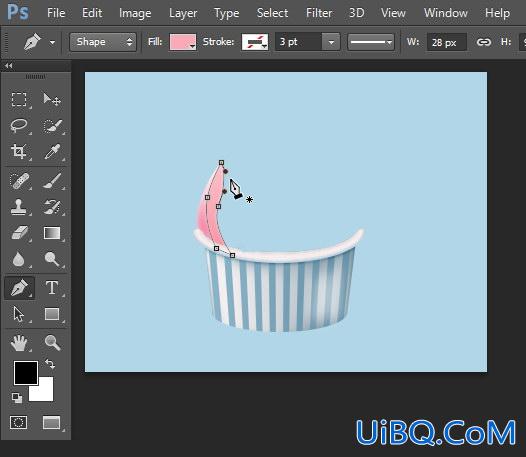The height and width of the screenshot is (457, 526).
Task: Select the Hand tool
Action: click(x=19, y=343)
